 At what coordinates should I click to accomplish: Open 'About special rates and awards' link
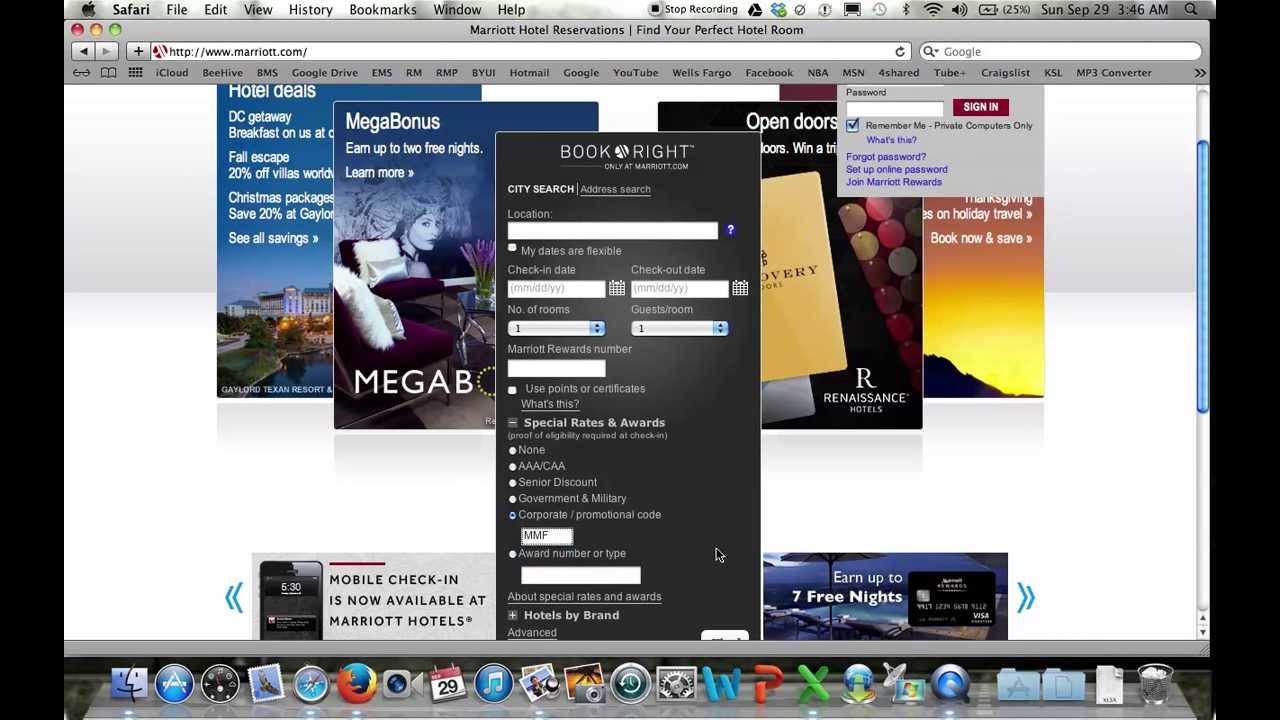584,597
